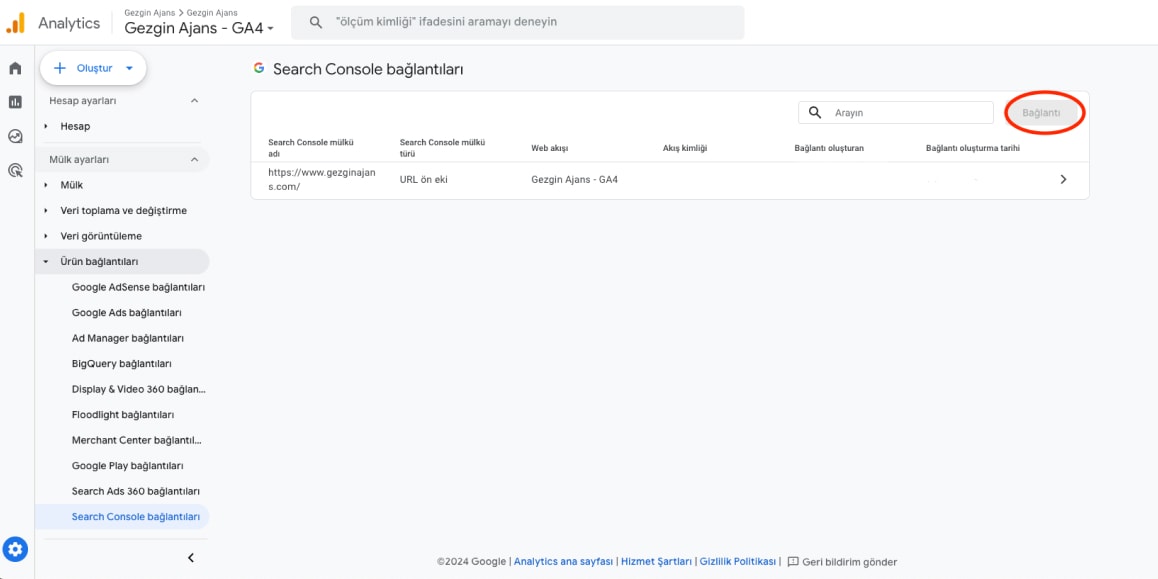Open Google Play bağlantıları
This screenshot has height=579, width=1158.
128,466
